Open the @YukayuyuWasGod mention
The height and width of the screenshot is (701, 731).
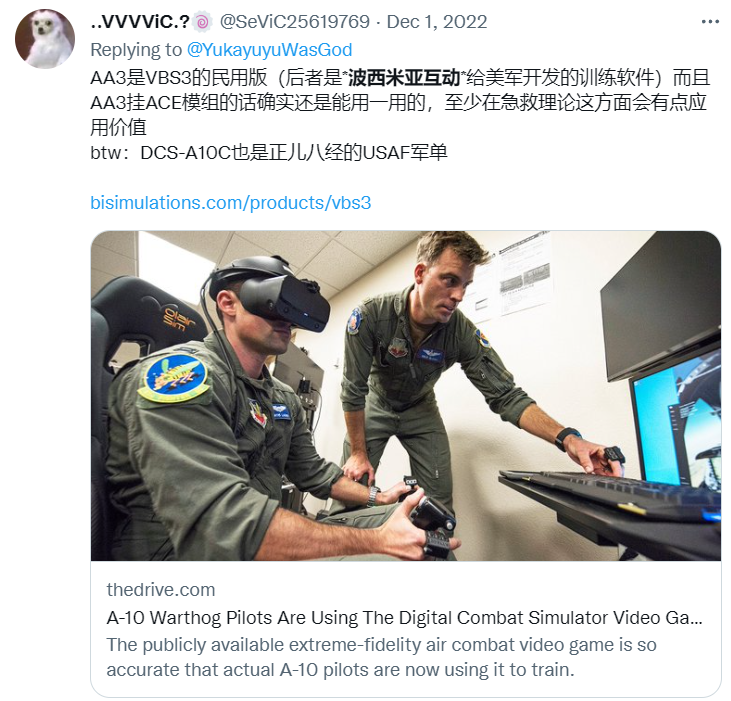click(269, 50)
